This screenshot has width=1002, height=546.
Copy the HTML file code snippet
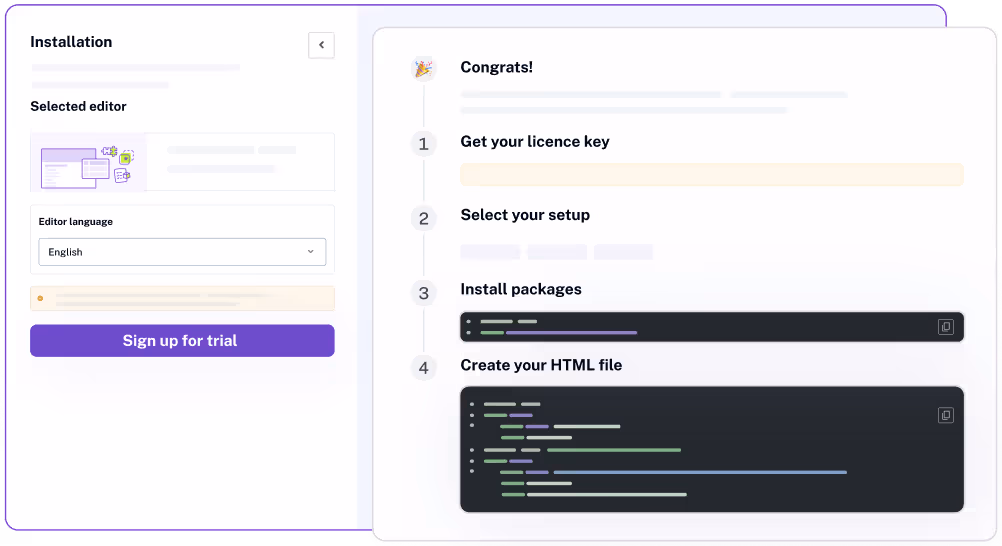click(945, 415)
